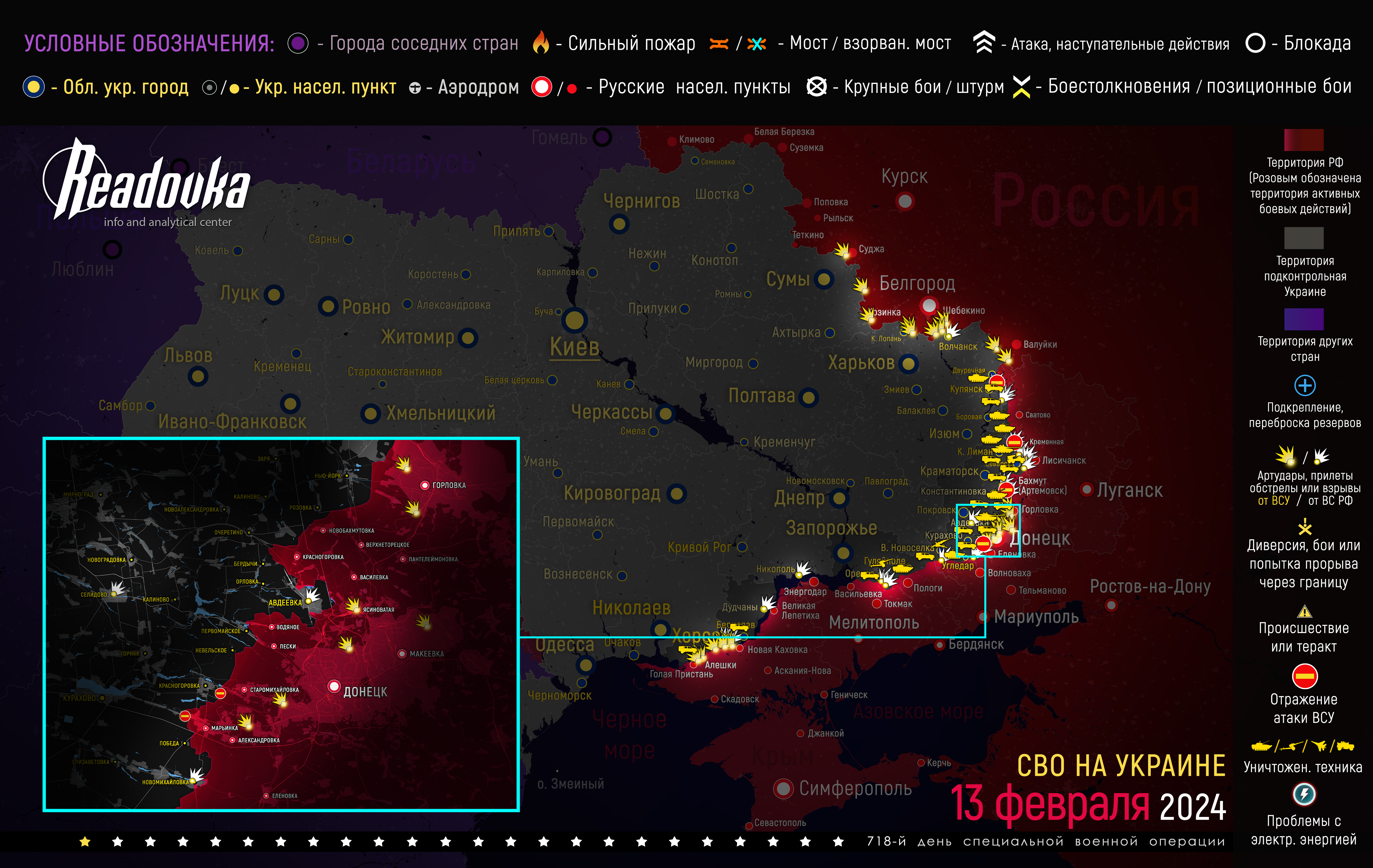
Task: Click the large red Русские насел. пункты icon
Action: (542, 87)
